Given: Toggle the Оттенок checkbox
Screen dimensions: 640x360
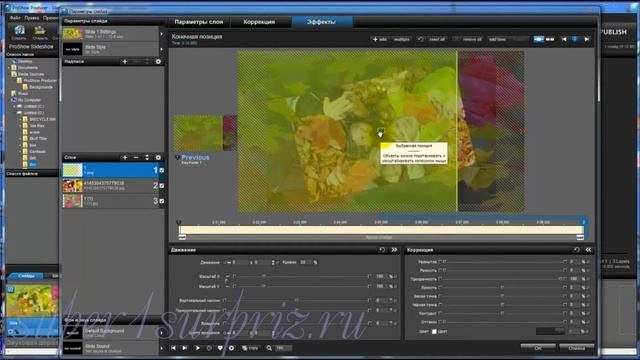Looking at the screenshot, I should click(440, 322).
